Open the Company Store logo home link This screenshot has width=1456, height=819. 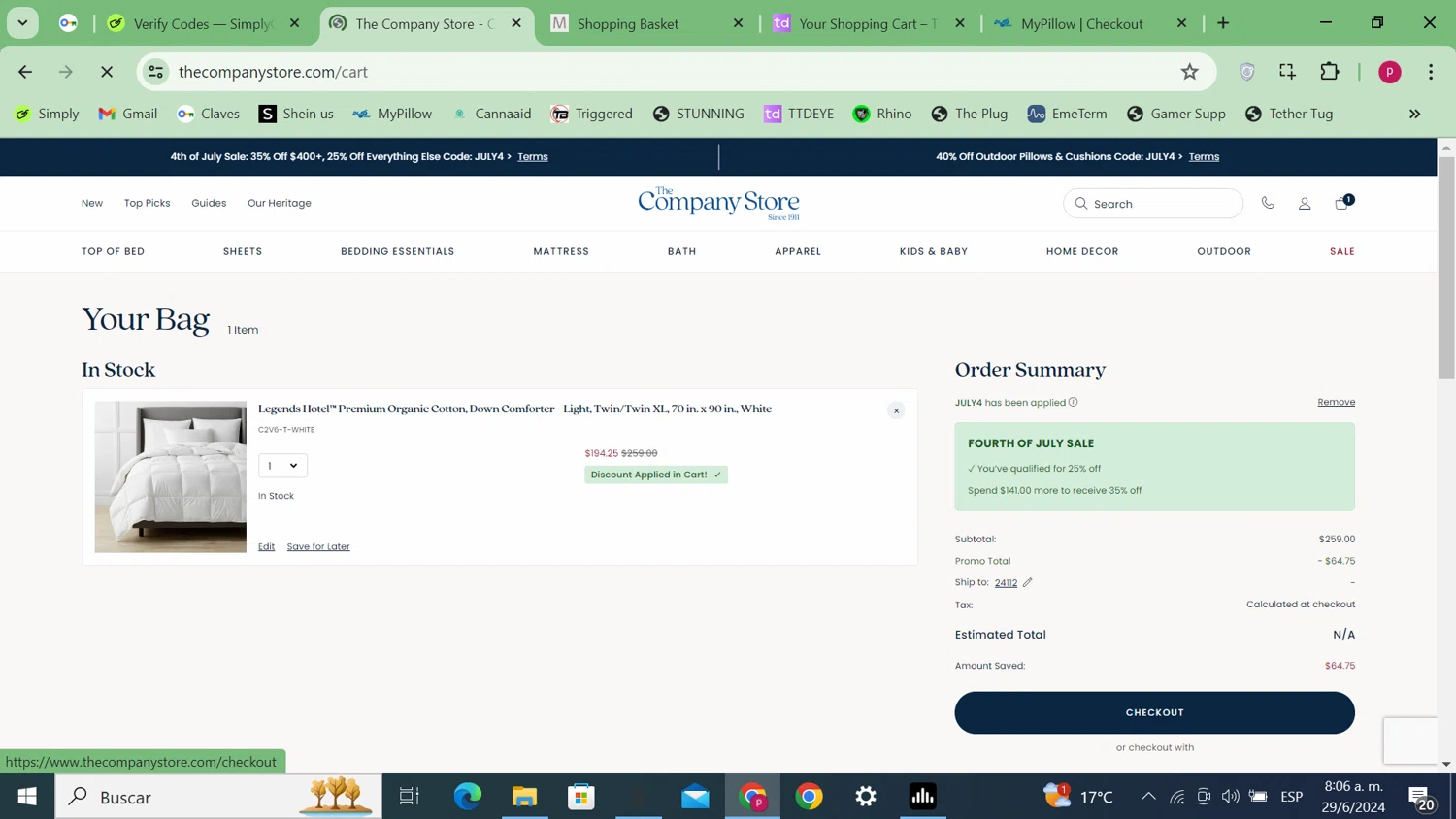click(718, 203)
